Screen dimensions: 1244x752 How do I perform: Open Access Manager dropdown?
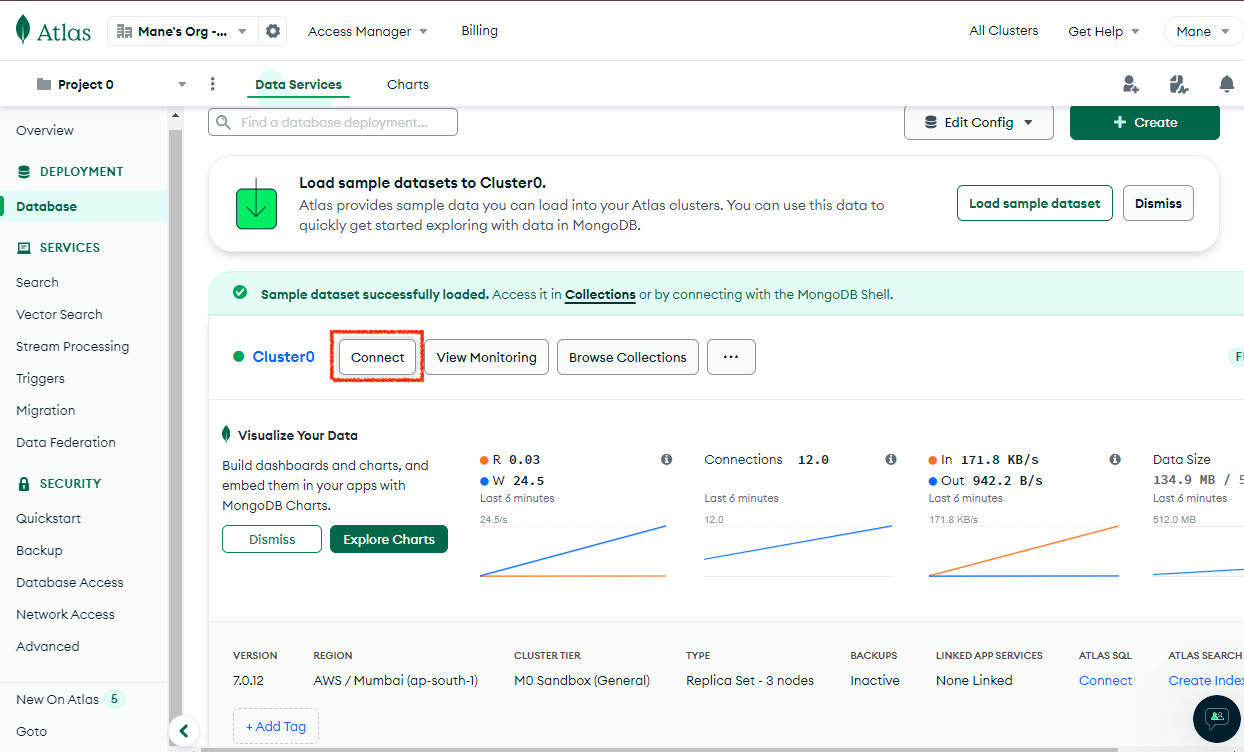click(x=367, y=31)
